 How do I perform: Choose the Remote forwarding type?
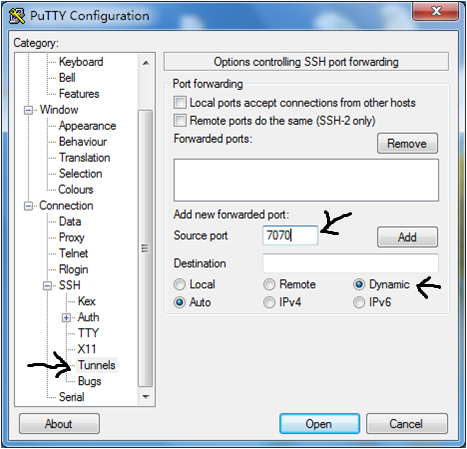coord(269,284)
